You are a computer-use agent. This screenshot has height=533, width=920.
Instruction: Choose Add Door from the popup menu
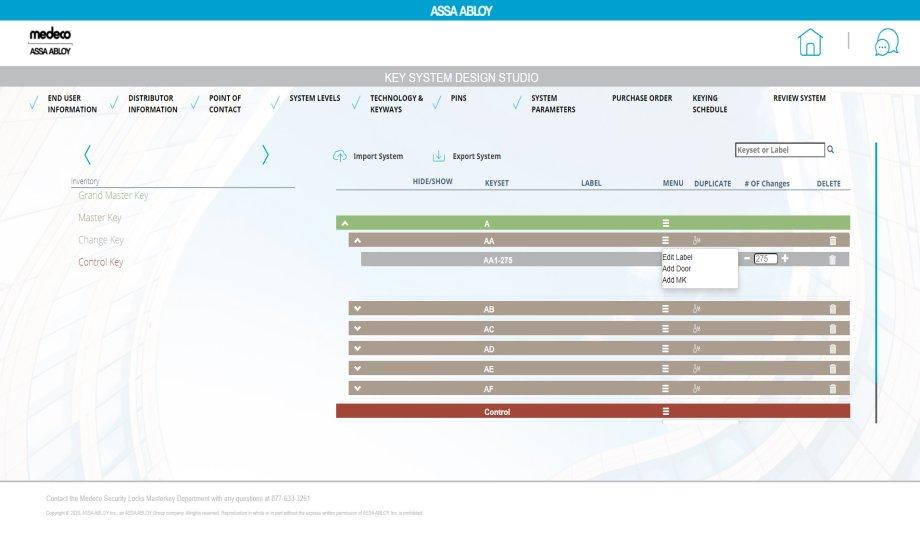coord(677,269)
